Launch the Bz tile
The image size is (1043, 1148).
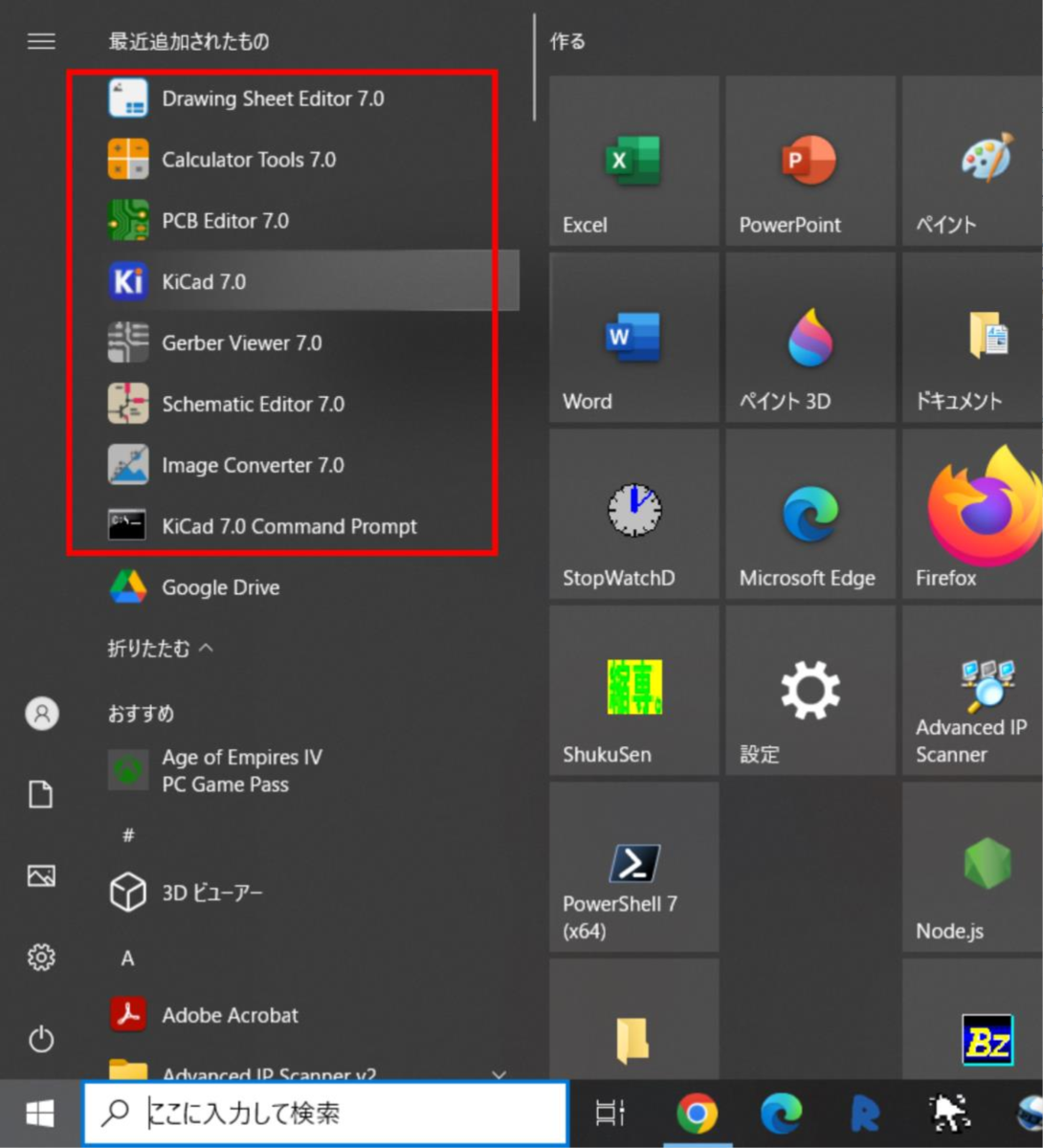(972, 1020)
